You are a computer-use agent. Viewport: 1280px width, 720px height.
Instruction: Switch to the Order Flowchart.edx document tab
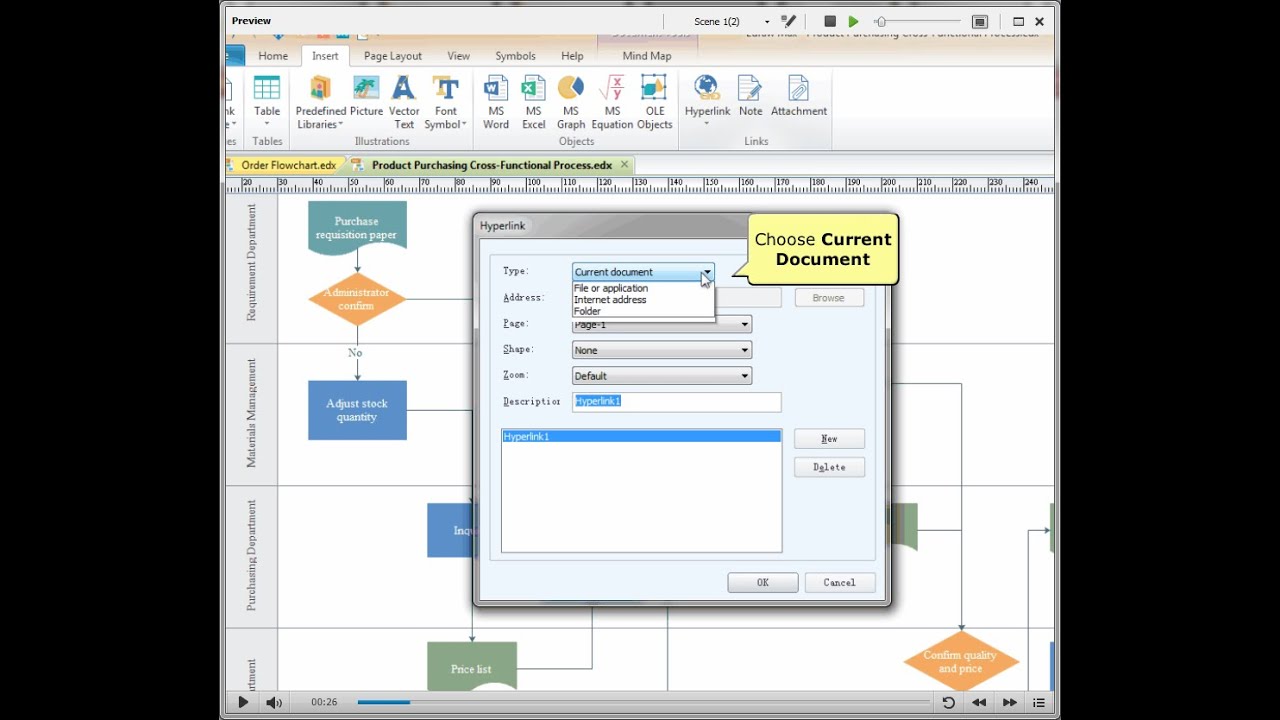coord(288,165)
